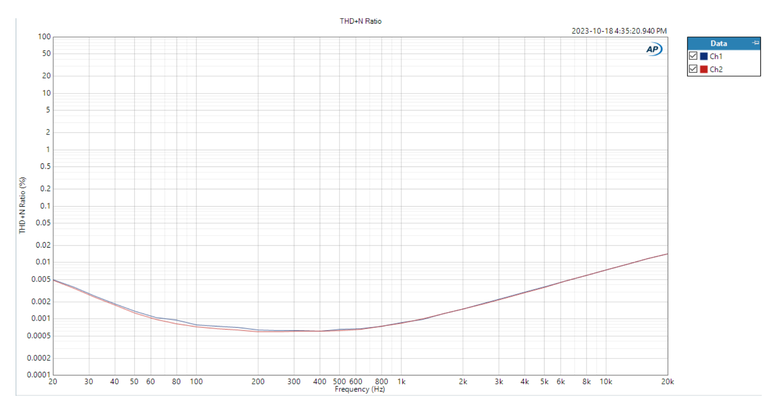Uncheck the Ch2 trace checkbox
The width and height of the screenshot is (768, 407).
694,69
